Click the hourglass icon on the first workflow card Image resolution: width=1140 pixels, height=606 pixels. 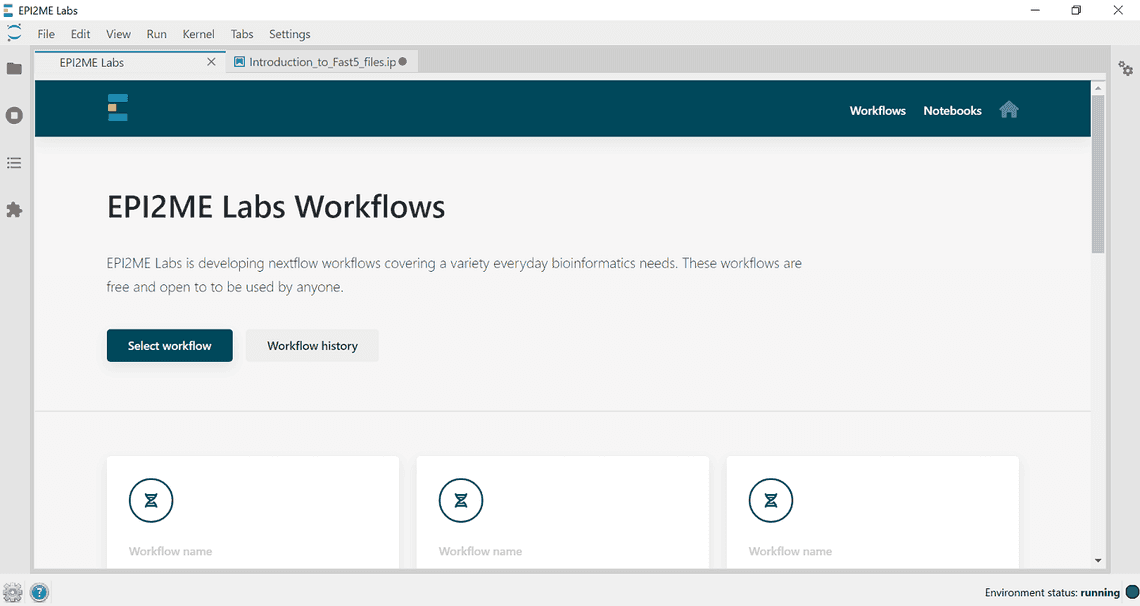click(151, 500)
